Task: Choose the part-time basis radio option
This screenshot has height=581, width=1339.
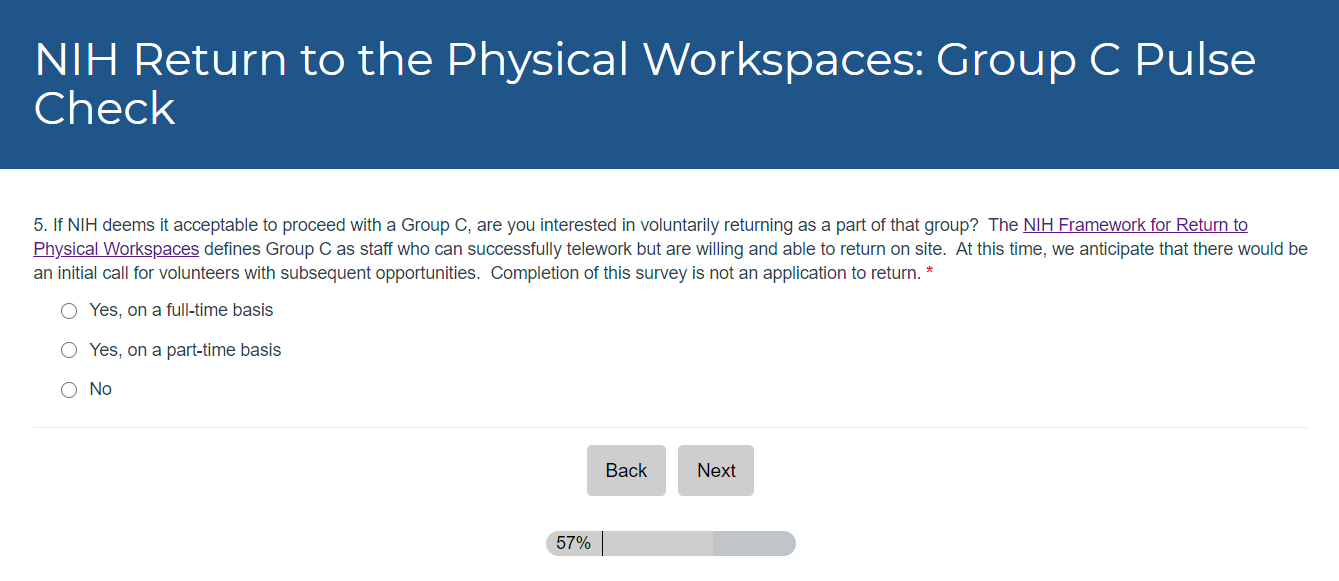Action: coord(69,350)
